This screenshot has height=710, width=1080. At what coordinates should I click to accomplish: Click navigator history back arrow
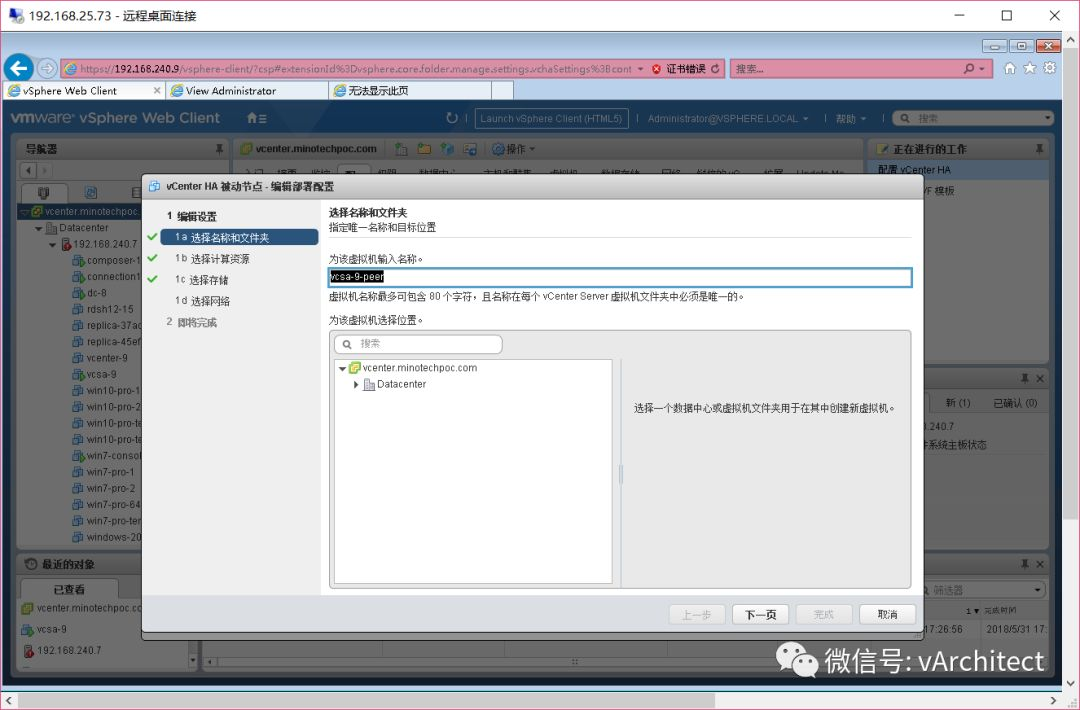28,170
